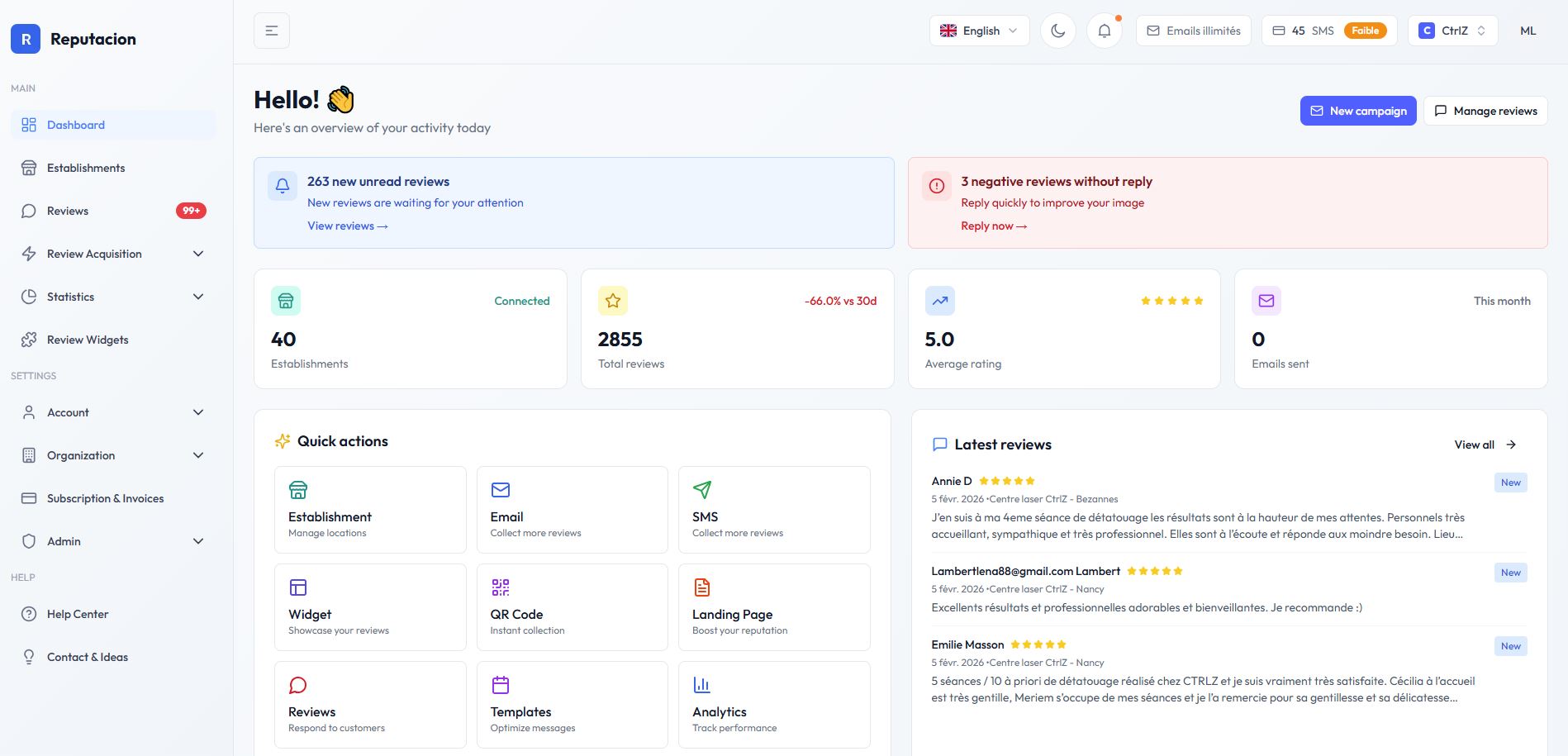
Task: Click the ML profile avatar
Action: (x=1528, y=31)
